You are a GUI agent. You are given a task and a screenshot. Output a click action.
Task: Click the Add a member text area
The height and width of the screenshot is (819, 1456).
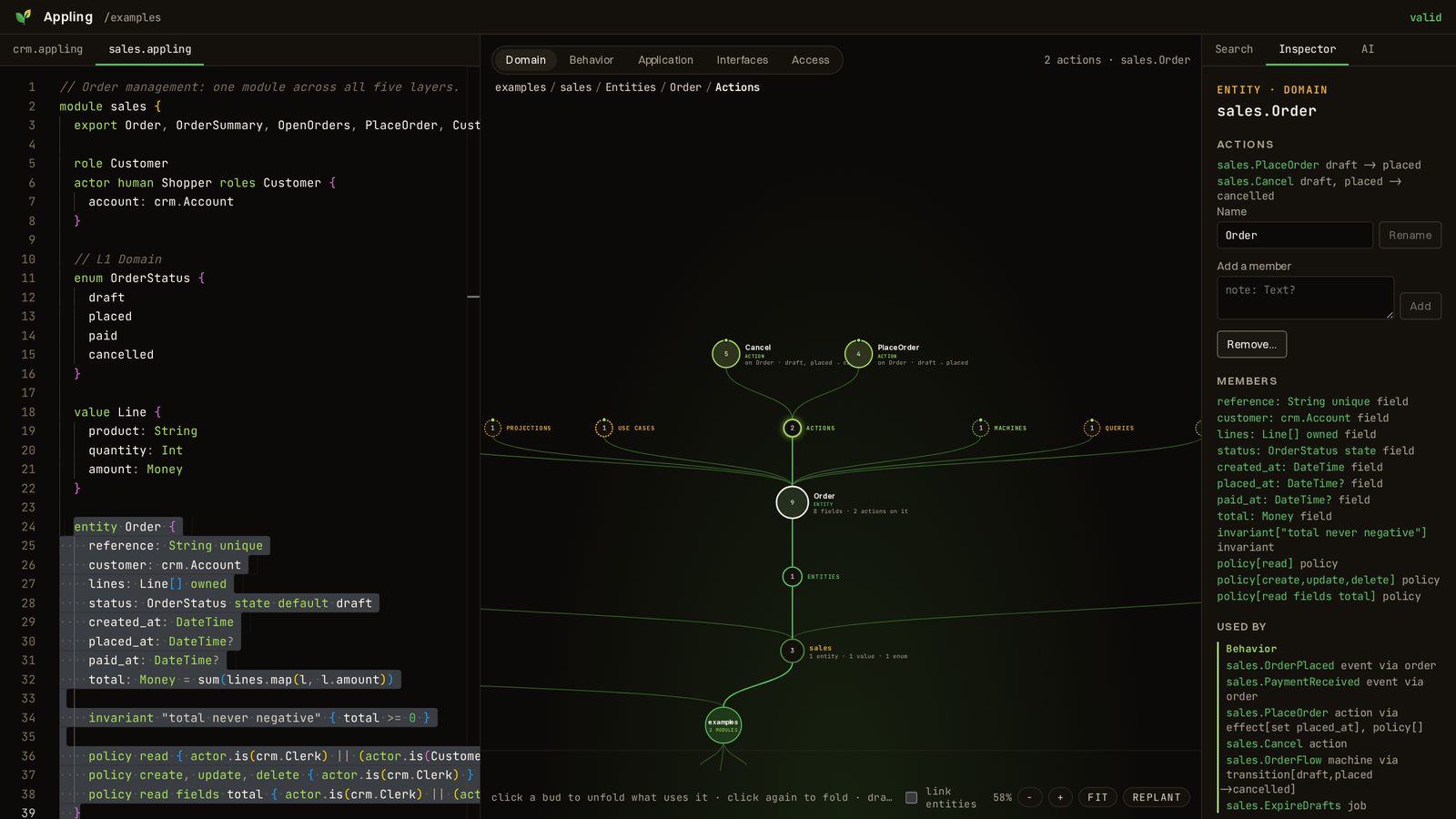tap(1305, 298)
